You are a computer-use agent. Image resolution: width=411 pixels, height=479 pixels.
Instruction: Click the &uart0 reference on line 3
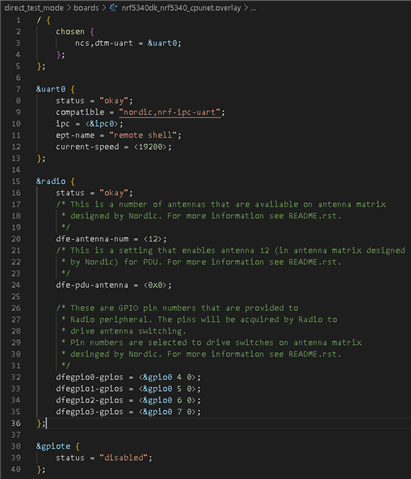point(162,43)
